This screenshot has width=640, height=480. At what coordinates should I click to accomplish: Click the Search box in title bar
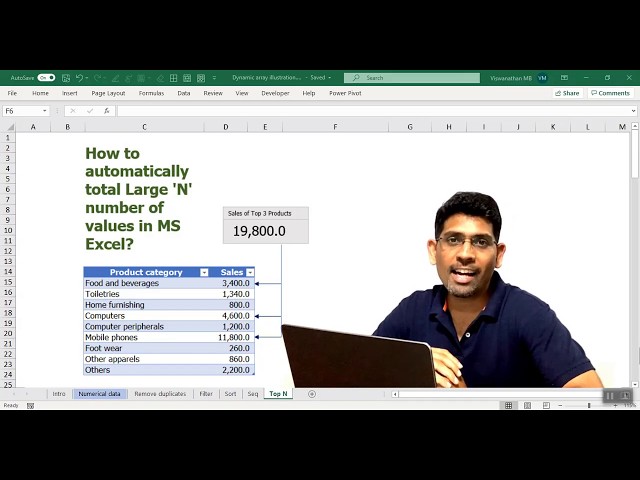click(412, 78)
